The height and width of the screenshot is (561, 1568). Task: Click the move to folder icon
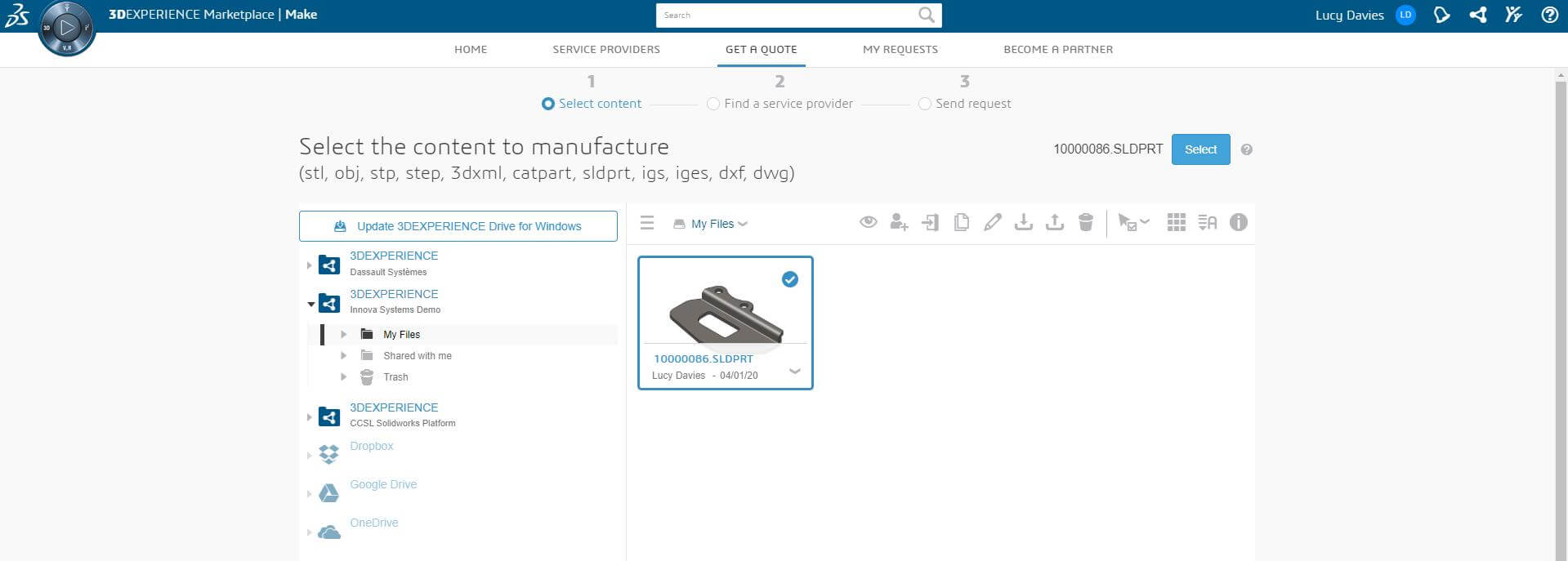click(x=930, y=222)
